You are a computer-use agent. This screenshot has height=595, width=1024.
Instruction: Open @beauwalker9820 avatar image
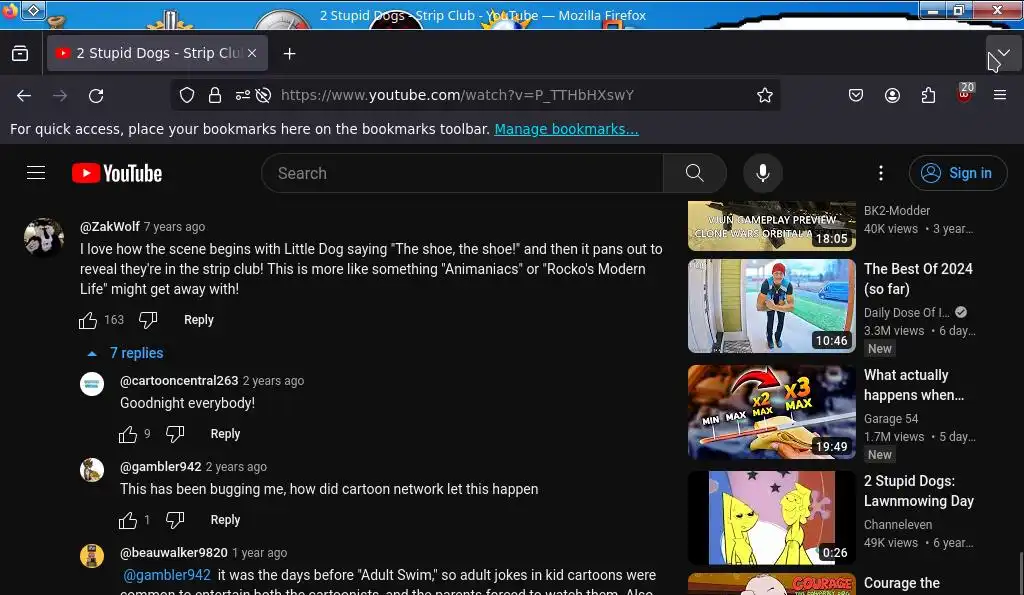[92, 556]
